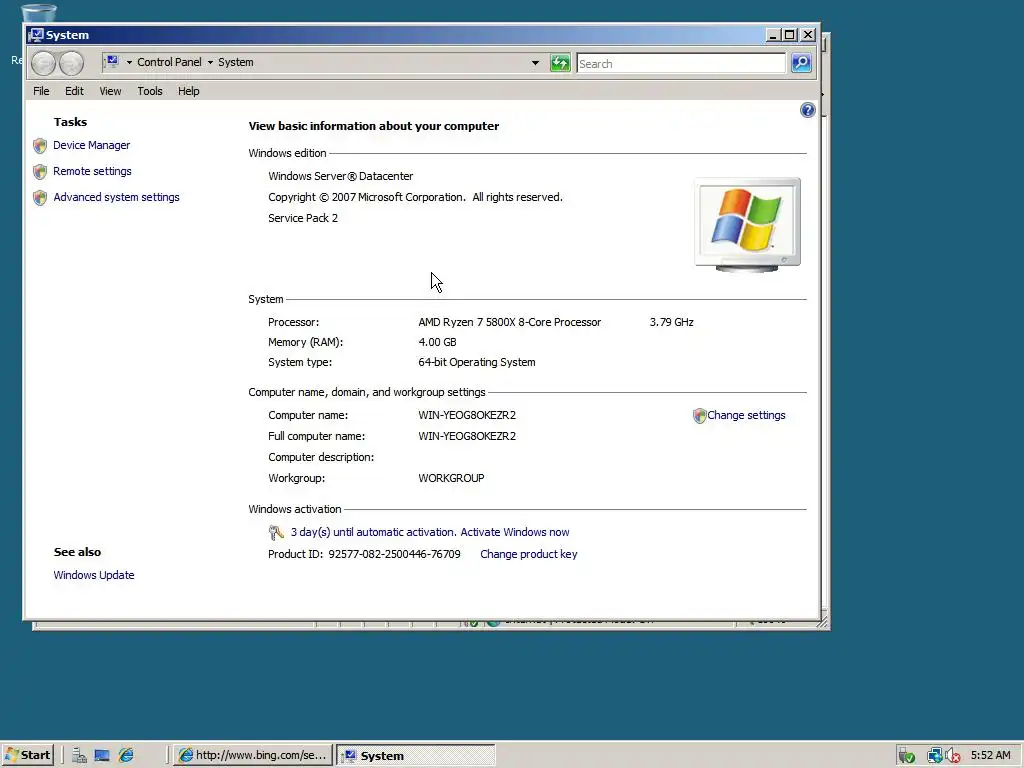1024x768 pixels.
Task: Open Advanced system settings
Action: [x=116, y=197]
